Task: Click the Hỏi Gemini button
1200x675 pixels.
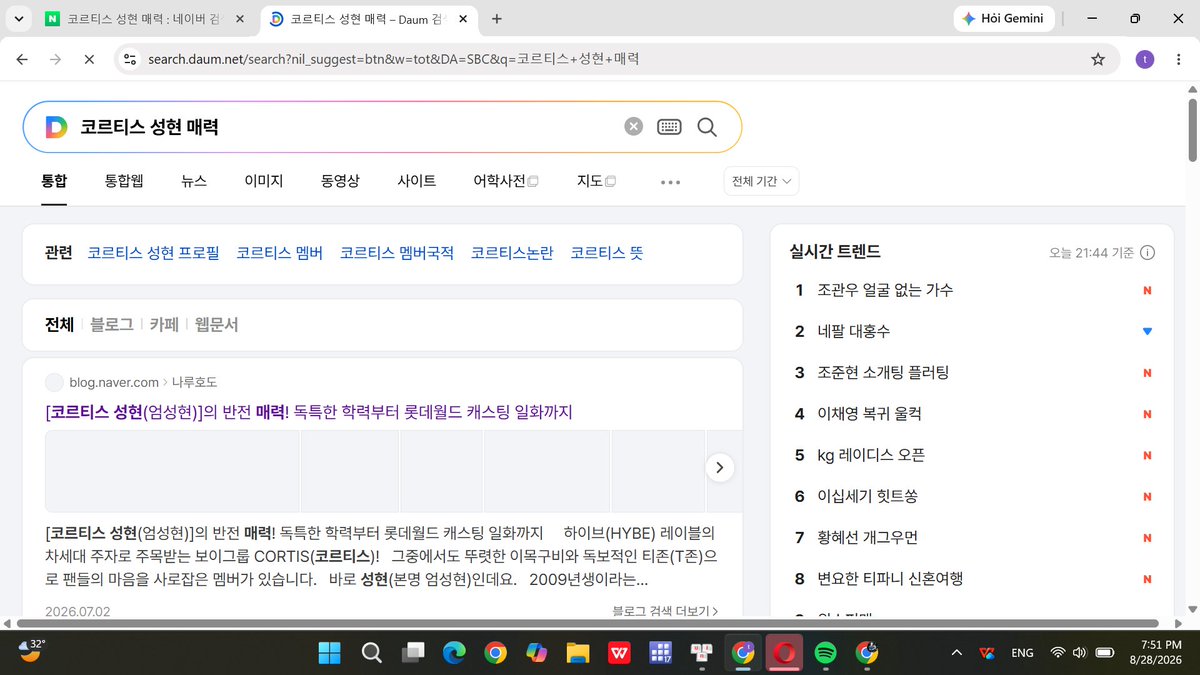Action: (x=1002, y=18)
